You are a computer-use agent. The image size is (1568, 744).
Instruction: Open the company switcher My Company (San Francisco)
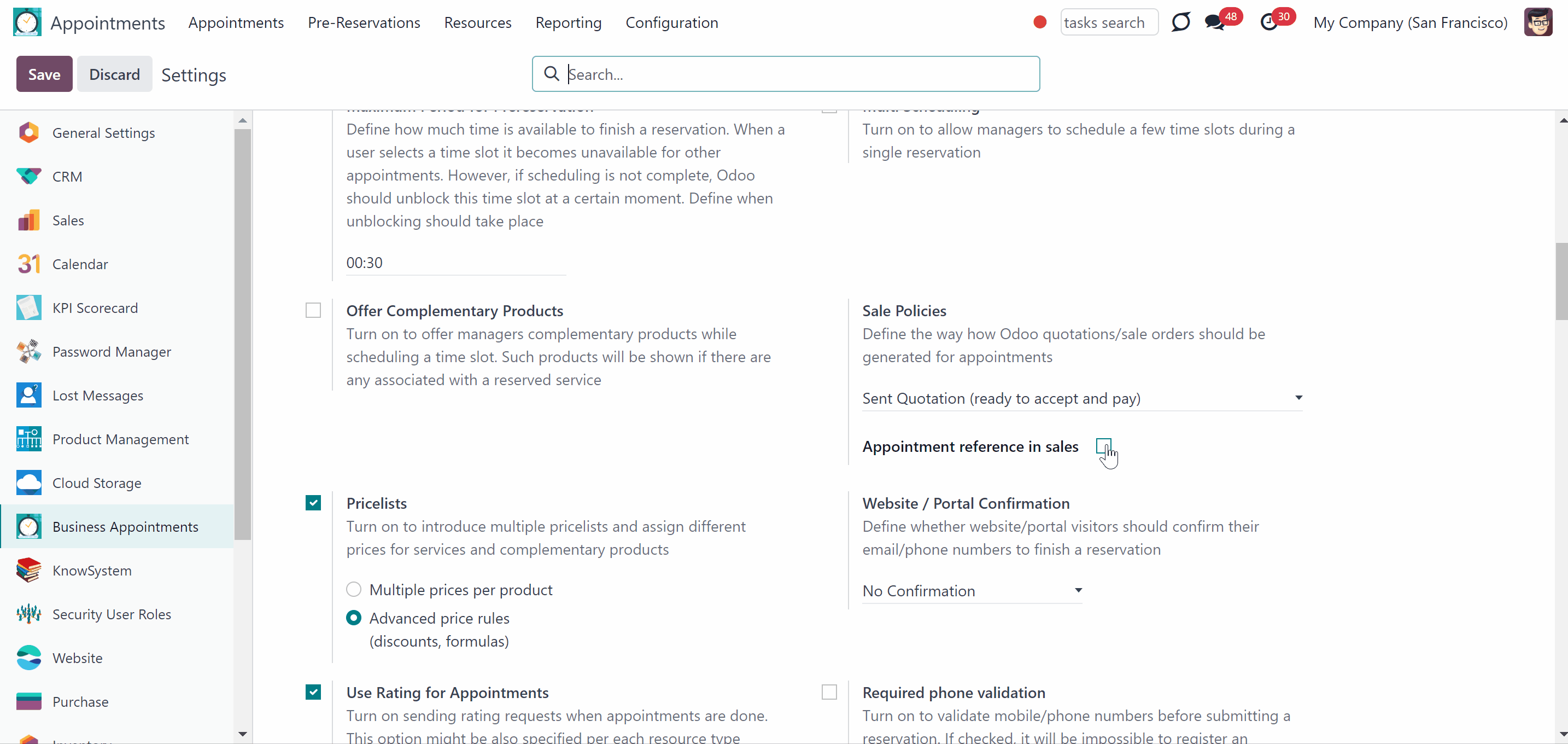pos(1410,22)
